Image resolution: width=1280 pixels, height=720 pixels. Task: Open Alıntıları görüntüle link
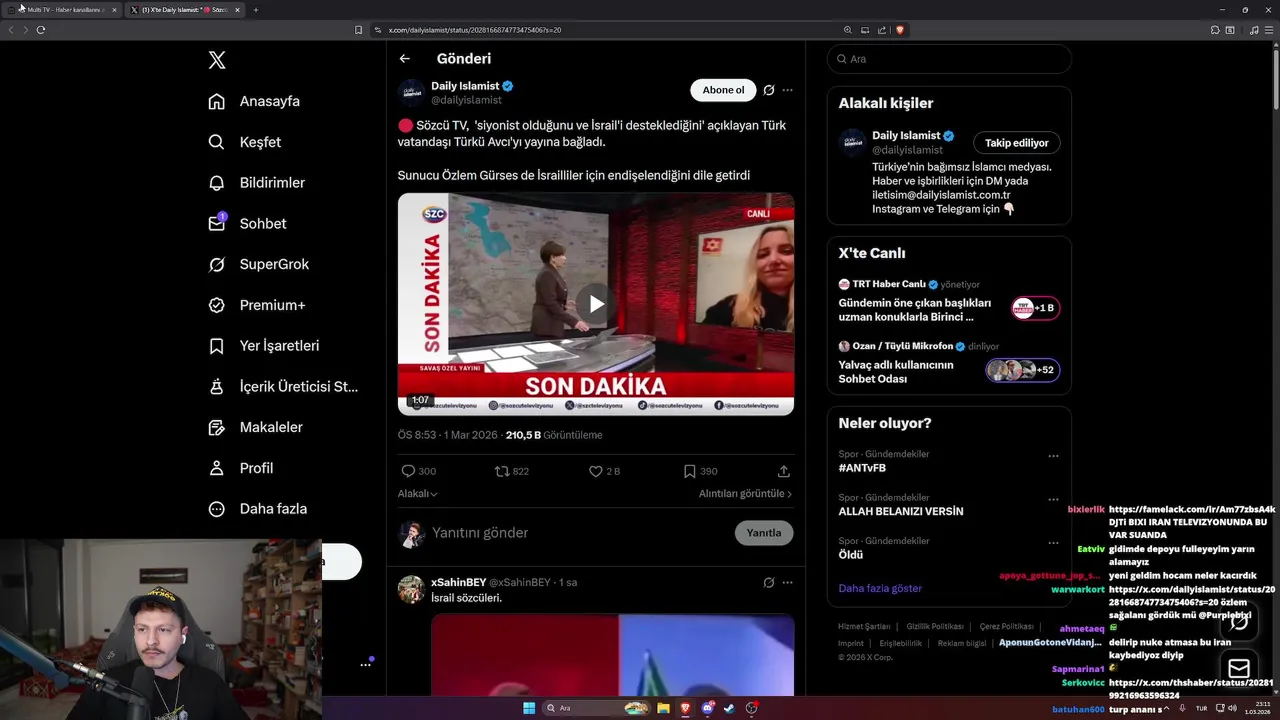[x=745, y=494]
